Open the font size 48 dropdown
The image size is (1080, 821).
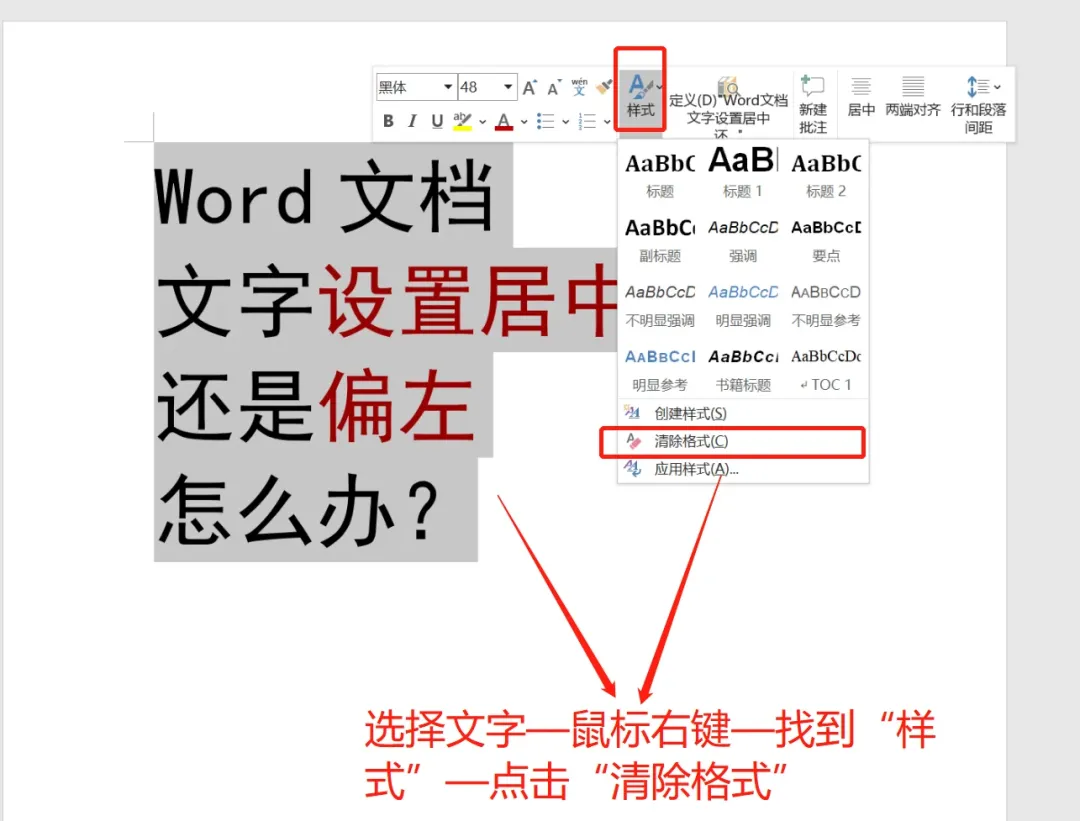point(508,87)
